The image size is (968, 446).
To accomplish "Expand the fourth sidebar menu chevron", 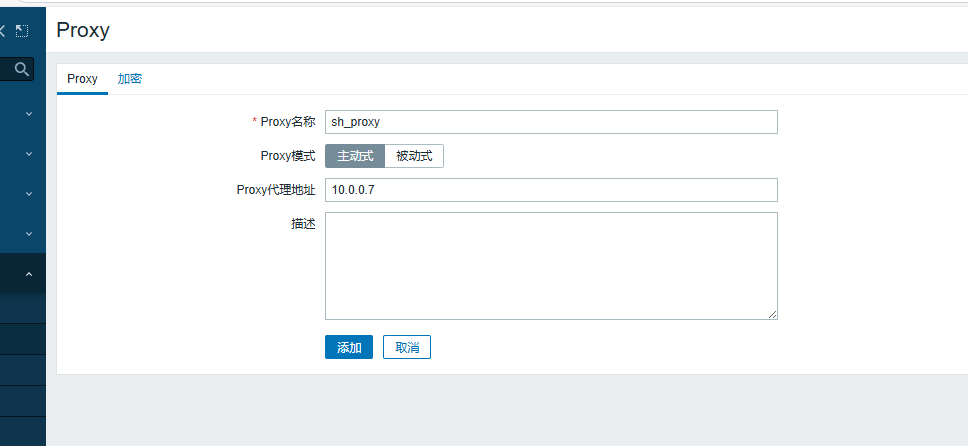I will [29, 234].
